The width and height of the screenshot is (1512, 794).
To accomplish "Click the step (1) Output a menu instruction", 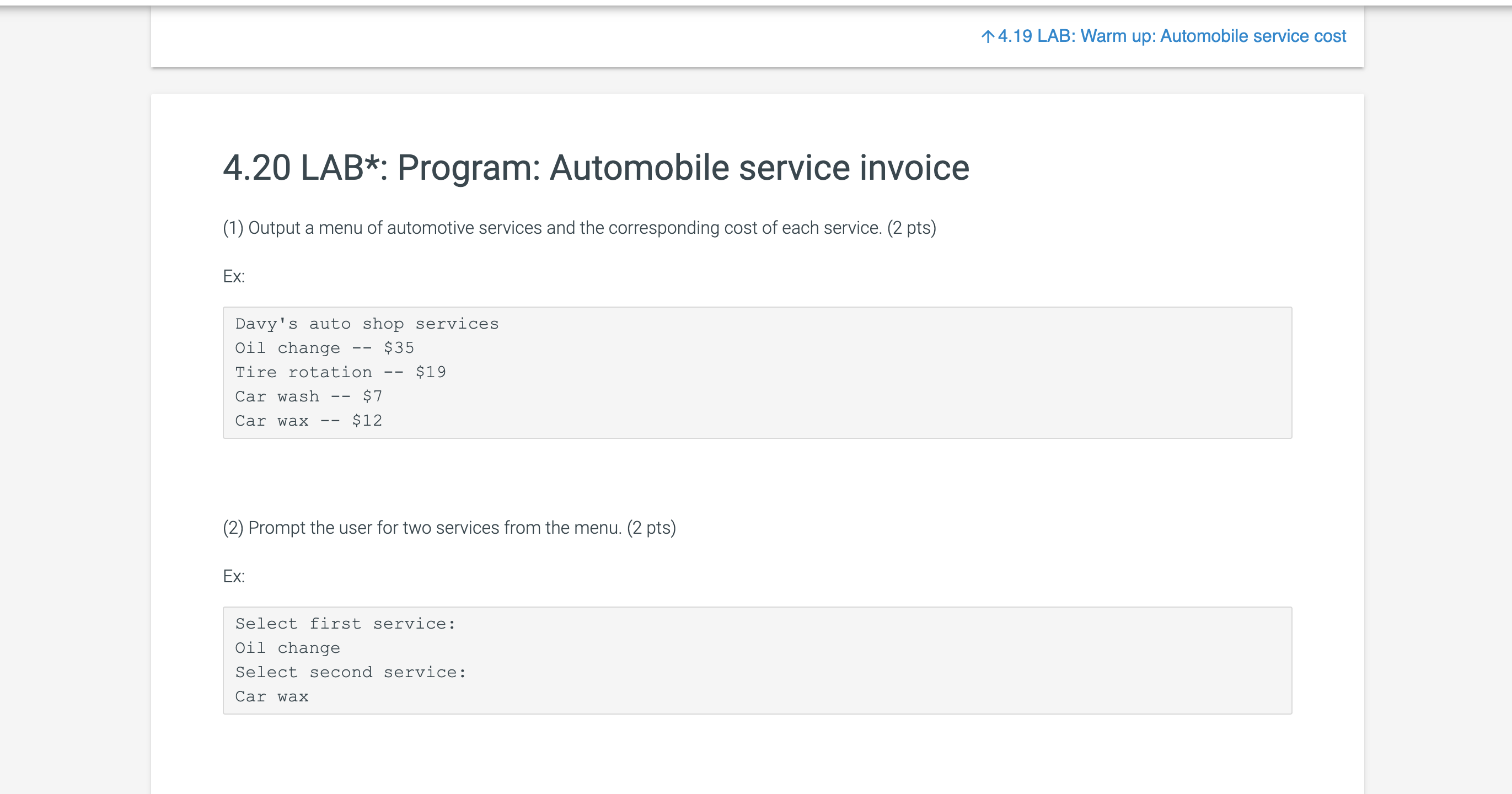I will [580, 228].
